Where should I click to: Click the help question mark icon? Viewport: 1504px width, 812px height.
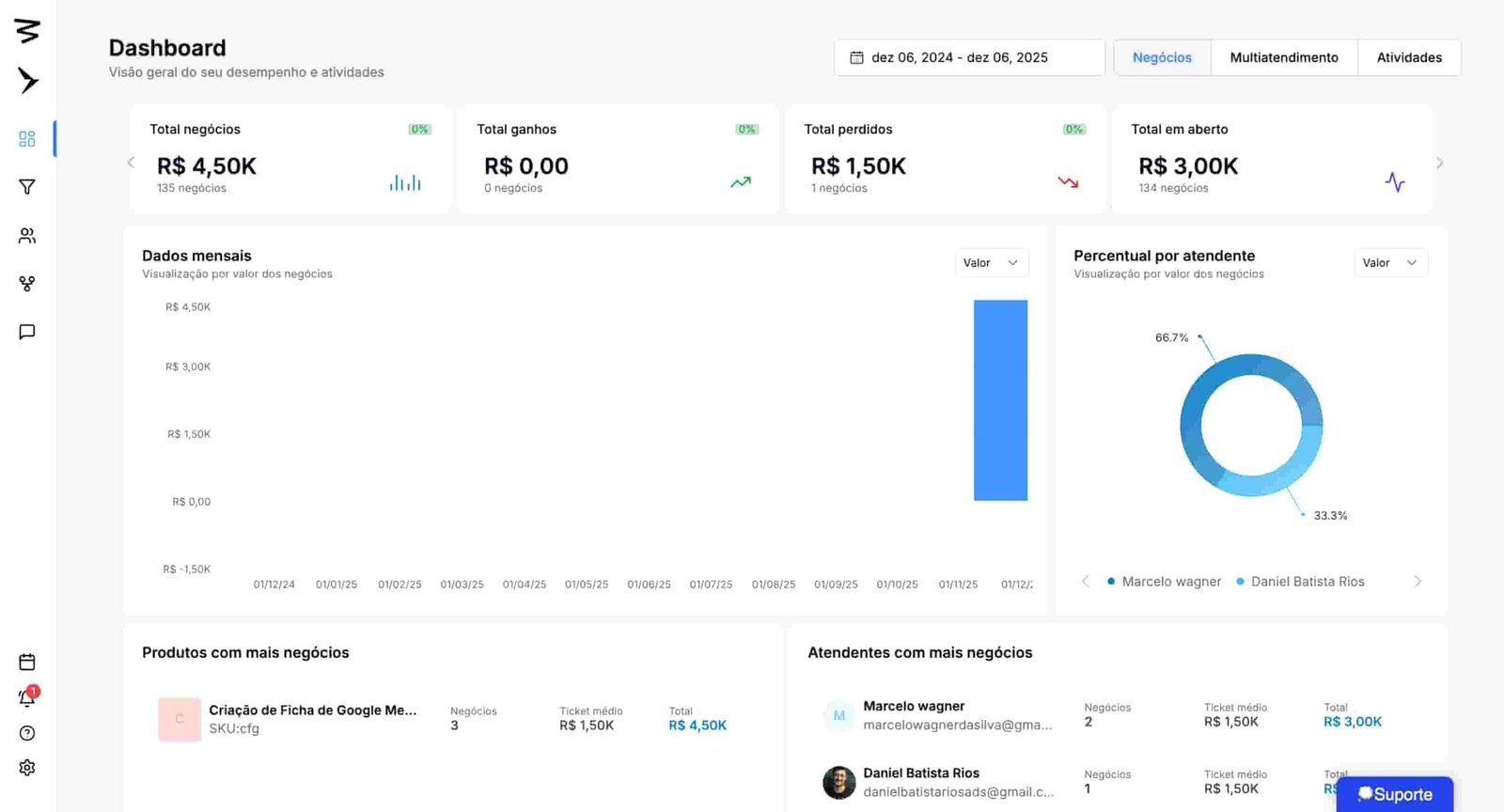coord(27,733)
